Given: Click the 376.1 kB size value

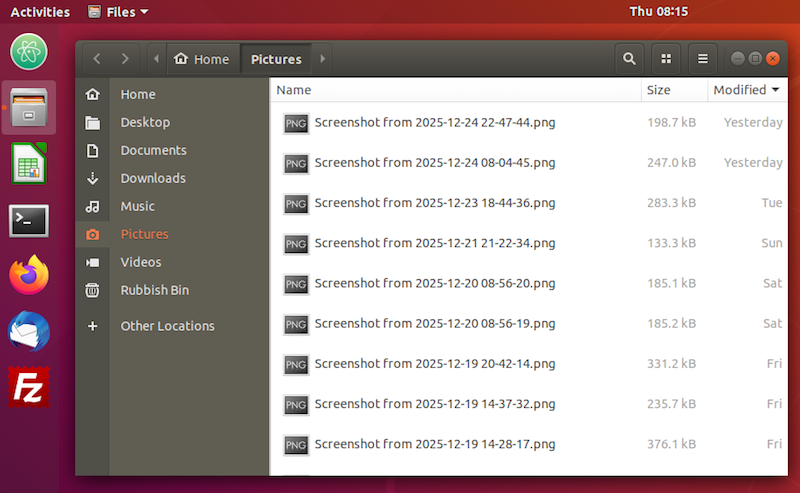Looking at the screenshot, I should 671,445.
